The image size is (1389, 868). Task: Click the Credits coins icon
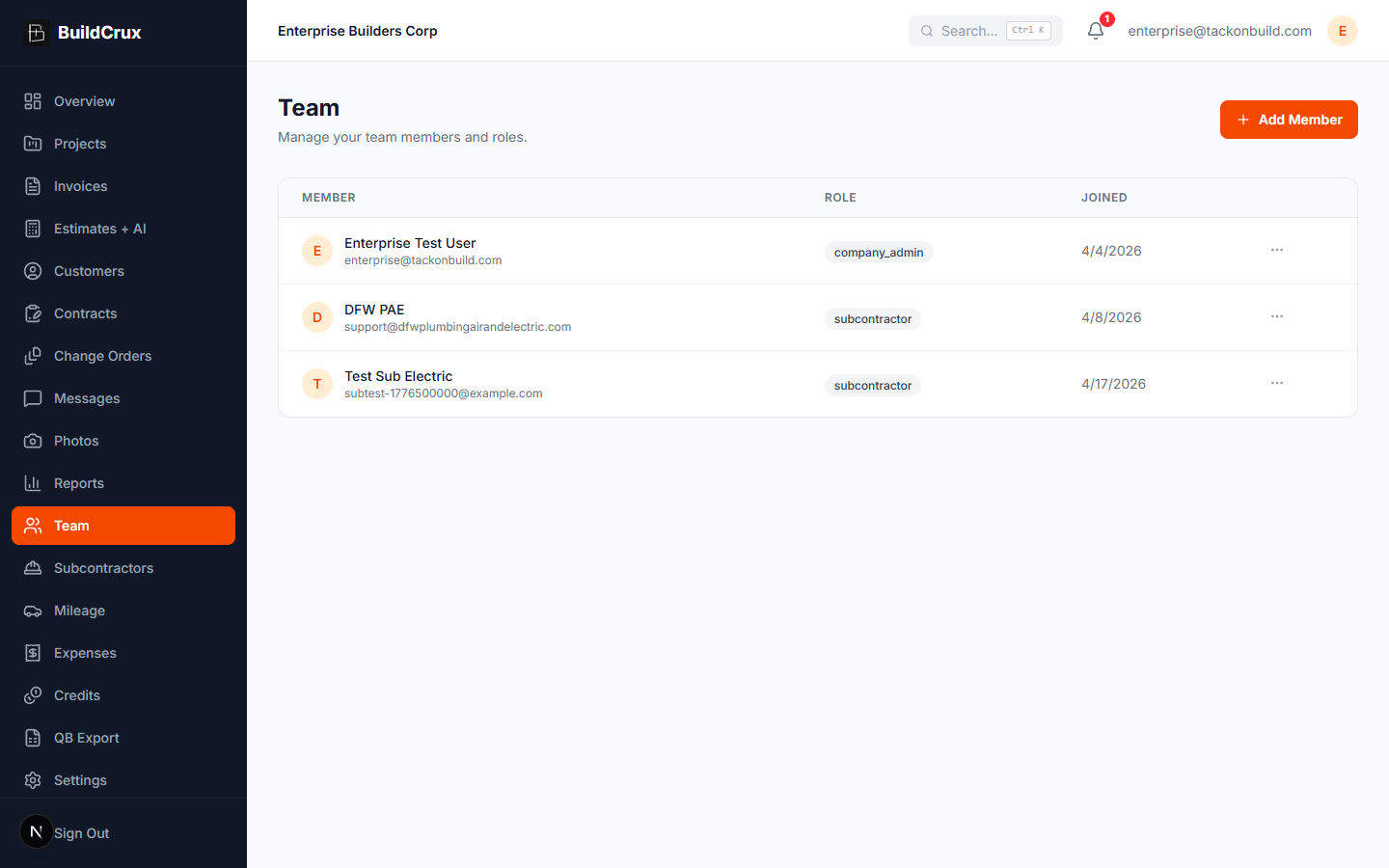[x=33, y=695]
